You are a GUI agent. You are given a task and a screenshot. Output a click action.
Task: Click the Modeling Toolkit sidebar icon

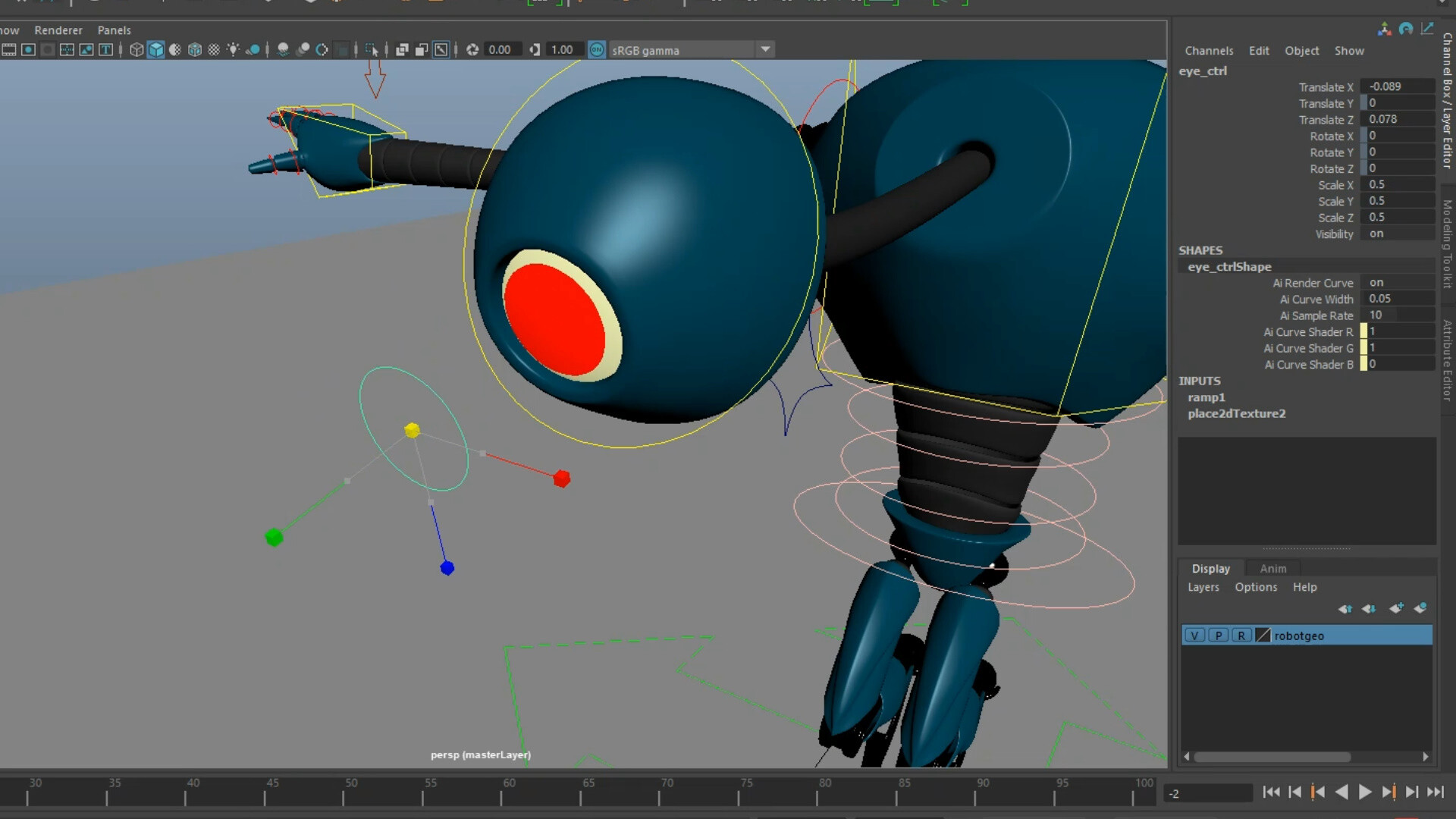(x=1447, y=239)
